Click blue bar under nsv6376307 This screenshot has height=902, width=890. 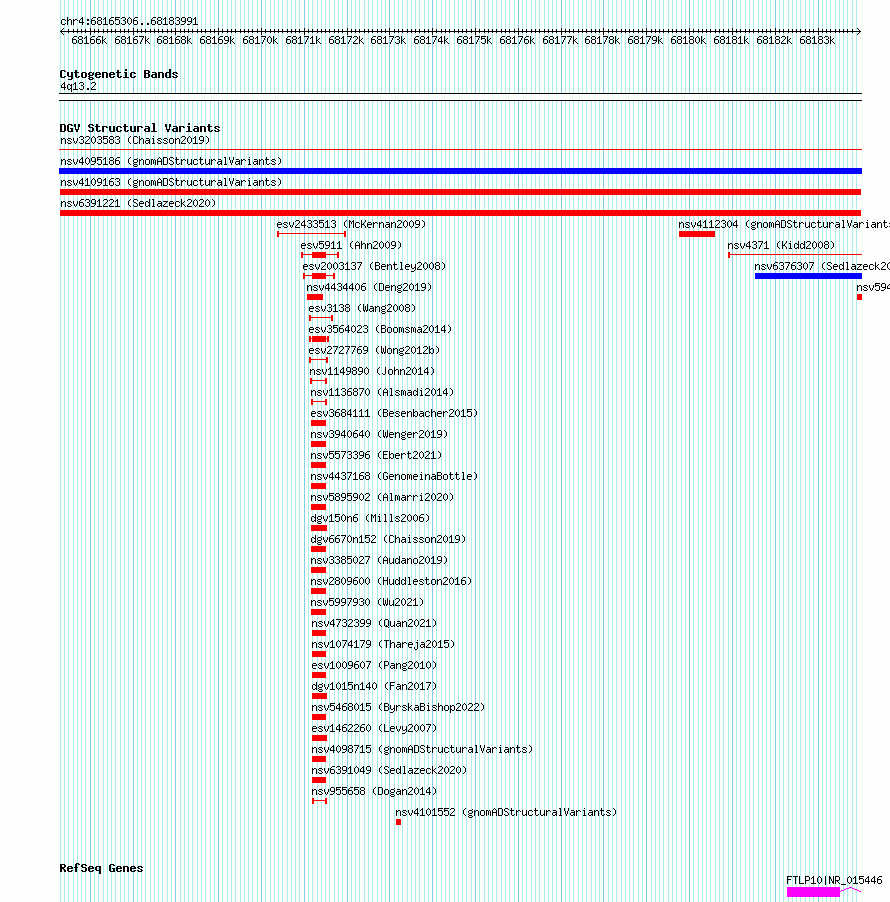(808, 276)
